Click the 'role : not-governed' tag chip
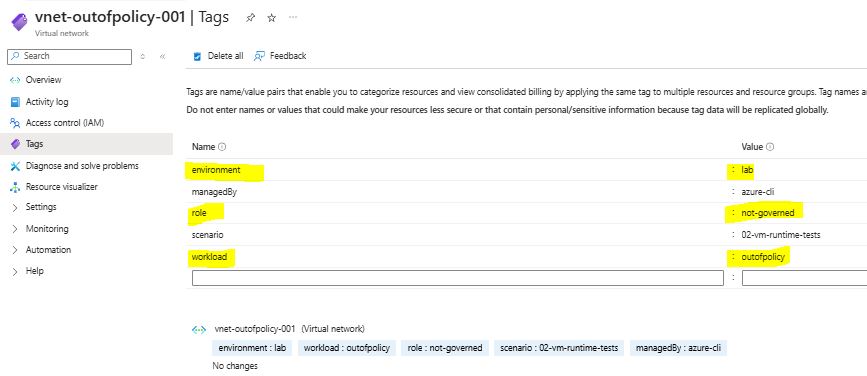867x376 pixels. tap(445, 348)
